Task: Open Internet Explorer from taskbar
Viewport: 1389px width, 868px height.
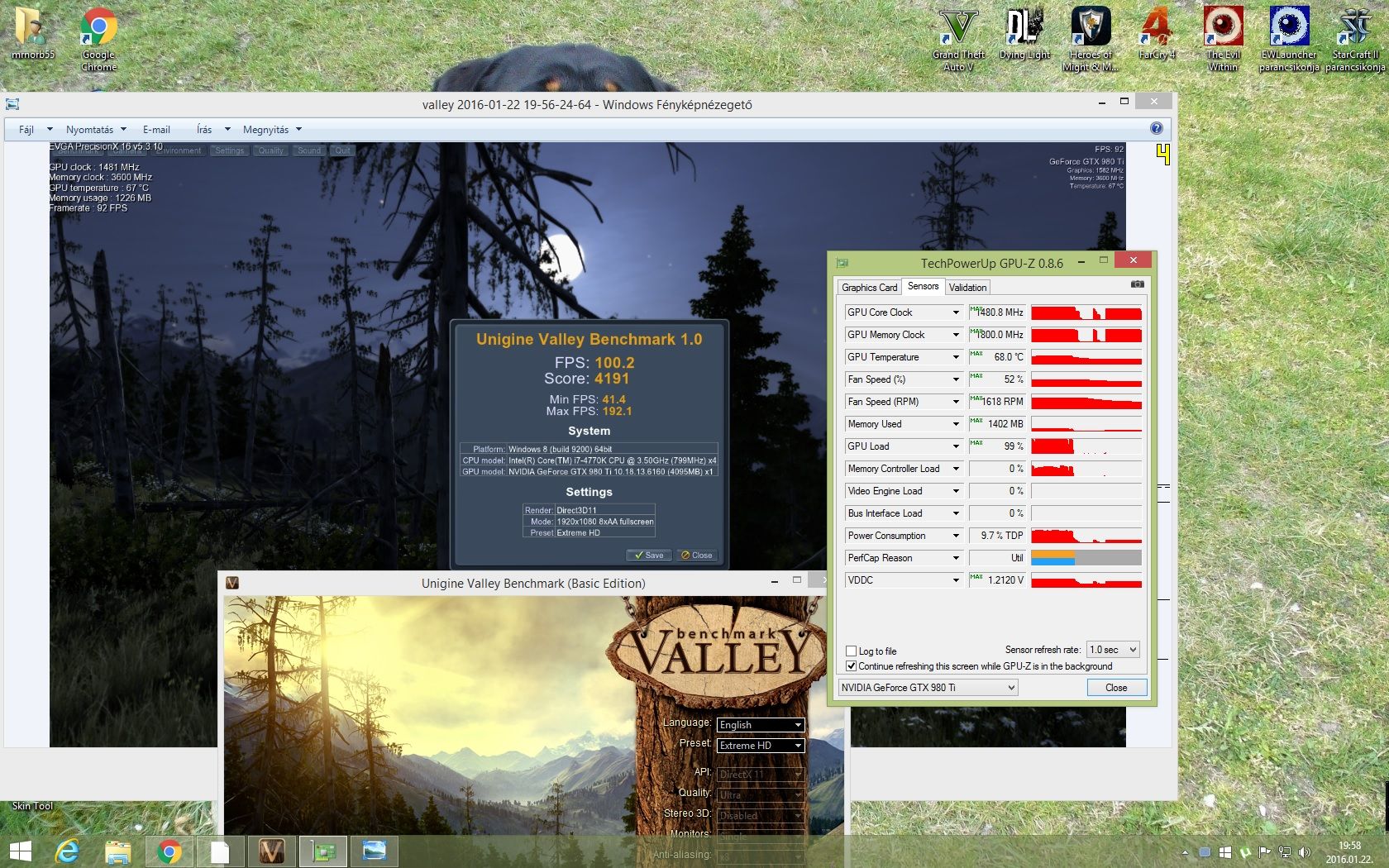Action: pyautogui.click(x=67, y=851)
